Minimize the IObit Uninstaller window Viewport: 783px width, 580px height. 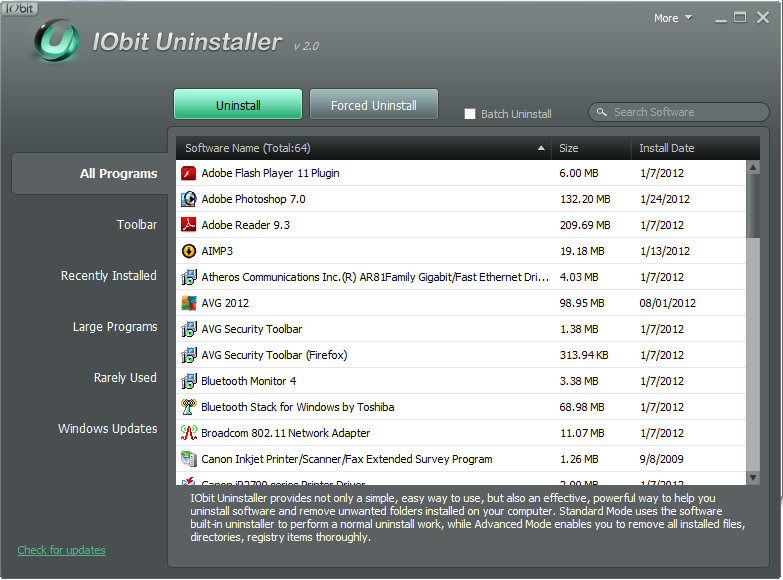coord(721,19)
